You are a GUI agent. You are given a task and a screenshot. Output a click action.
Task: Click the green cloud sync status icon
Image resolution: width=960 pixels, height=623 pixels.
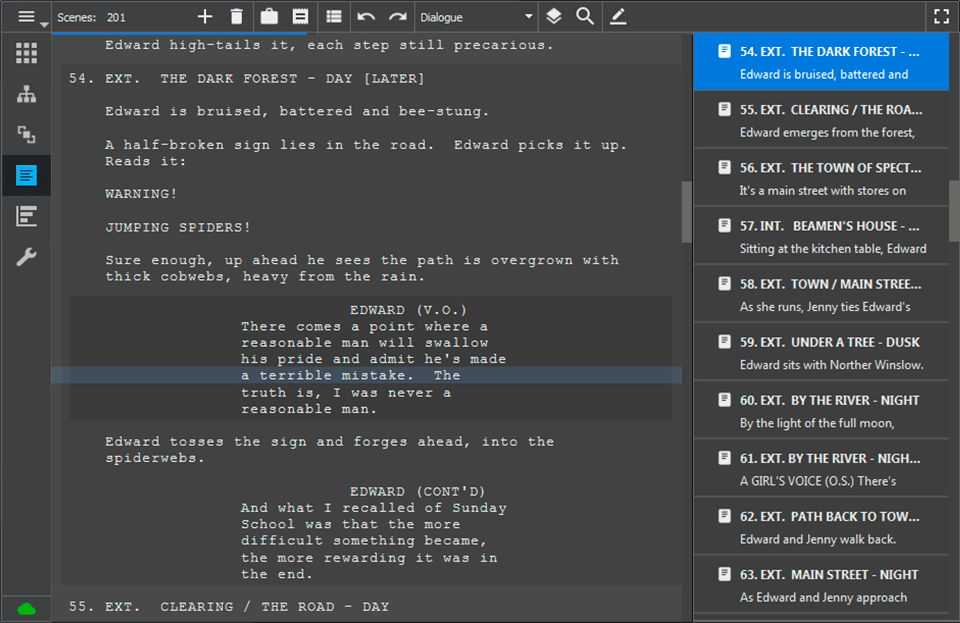[x=26, y=608]
